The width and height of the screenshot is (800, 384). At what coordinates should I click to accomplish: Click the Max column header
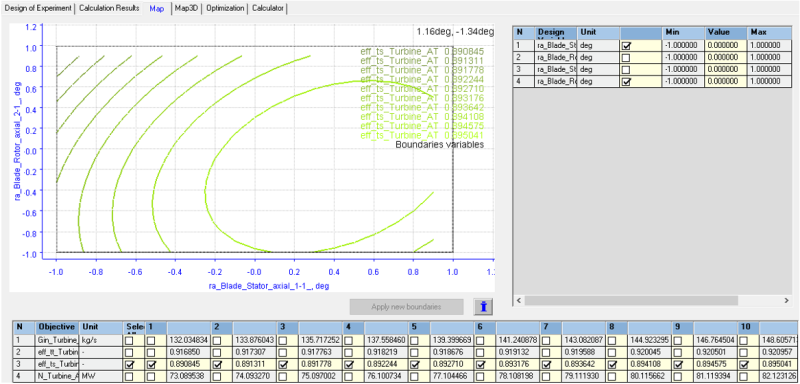pos(770,33)
